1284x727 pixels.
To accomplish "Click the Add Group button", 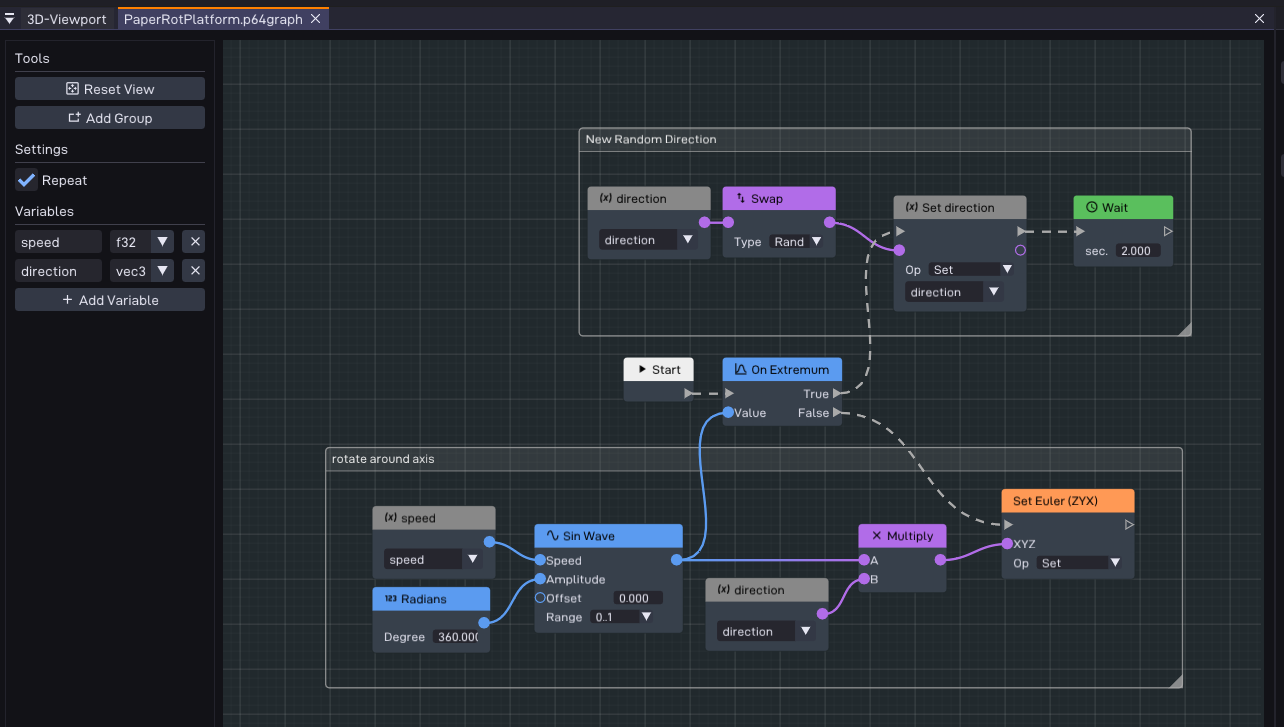I will 110,118.
